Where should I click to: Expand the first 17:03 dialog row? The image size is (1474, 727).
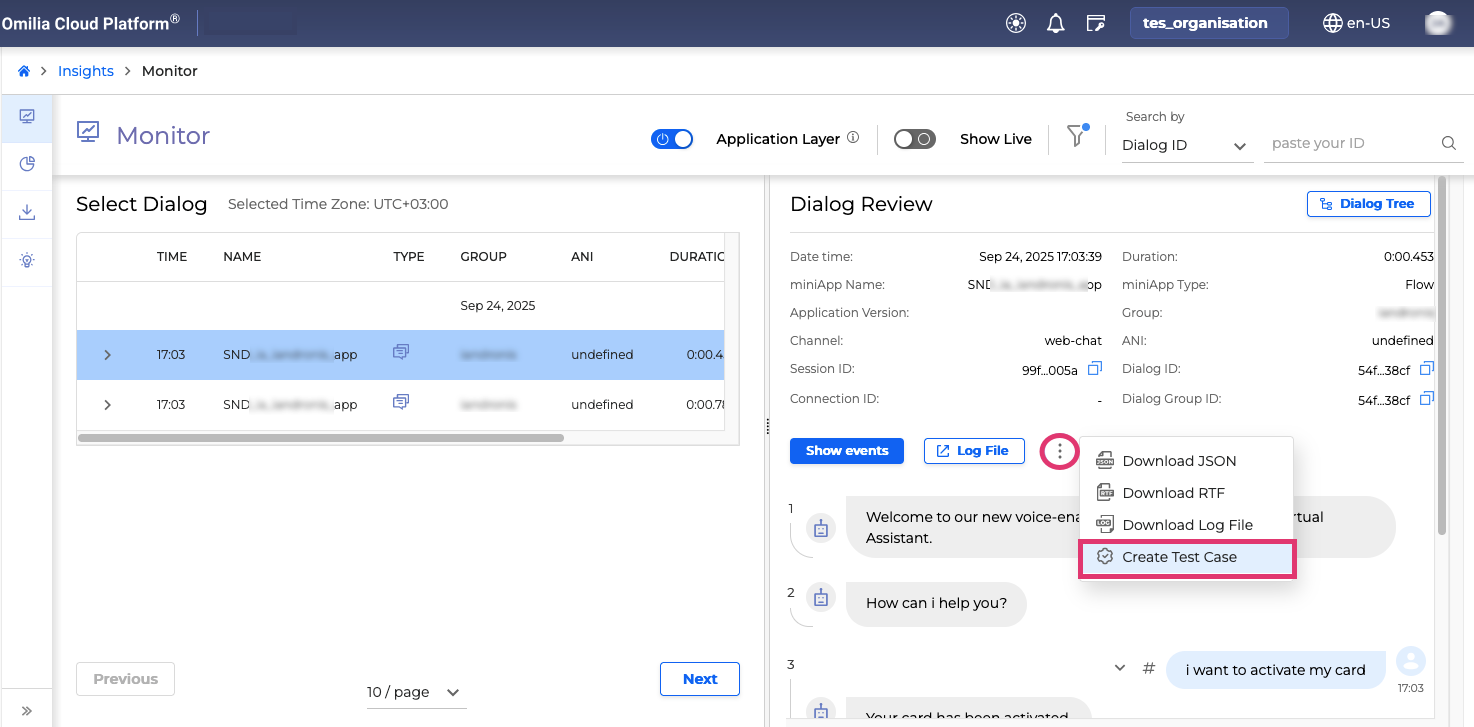pyautogui.click(x=107, y=355)
